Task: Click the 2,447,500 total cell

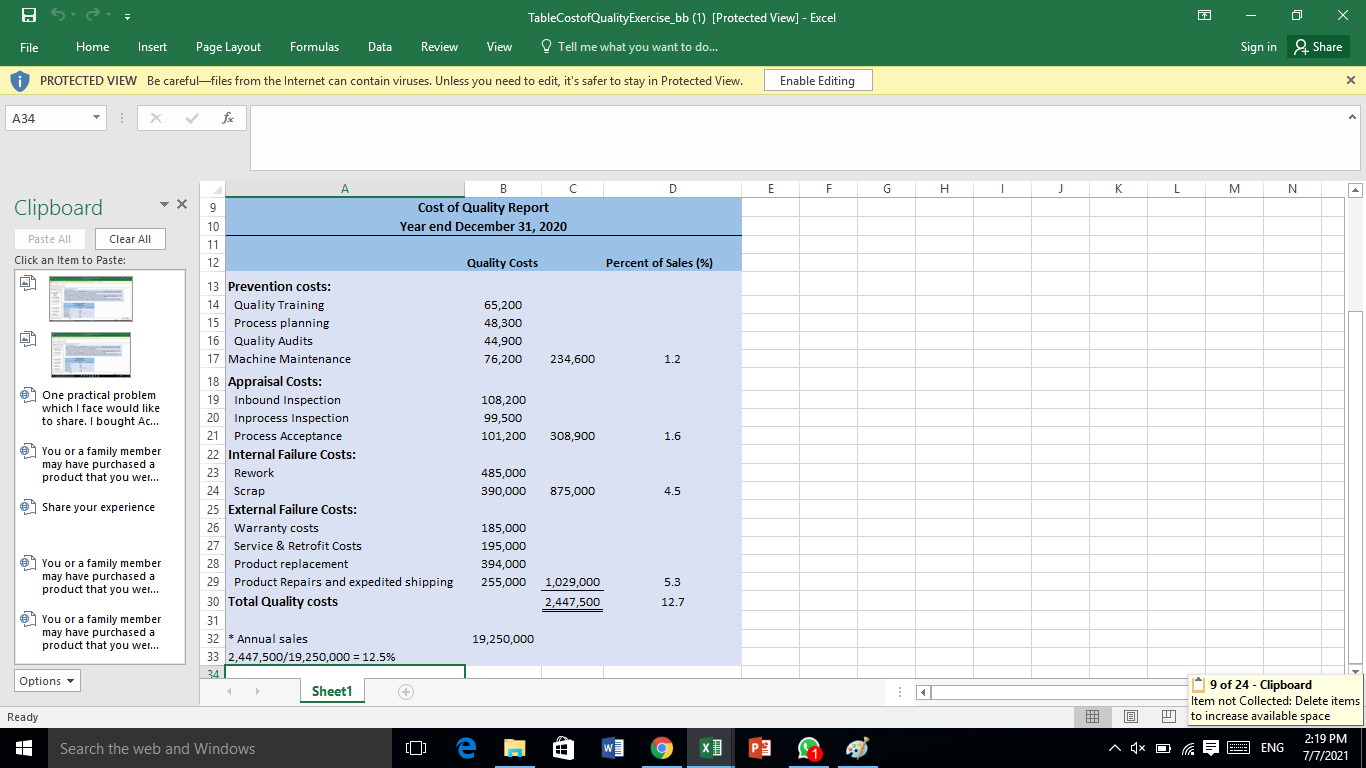Action: coord(572,602)
